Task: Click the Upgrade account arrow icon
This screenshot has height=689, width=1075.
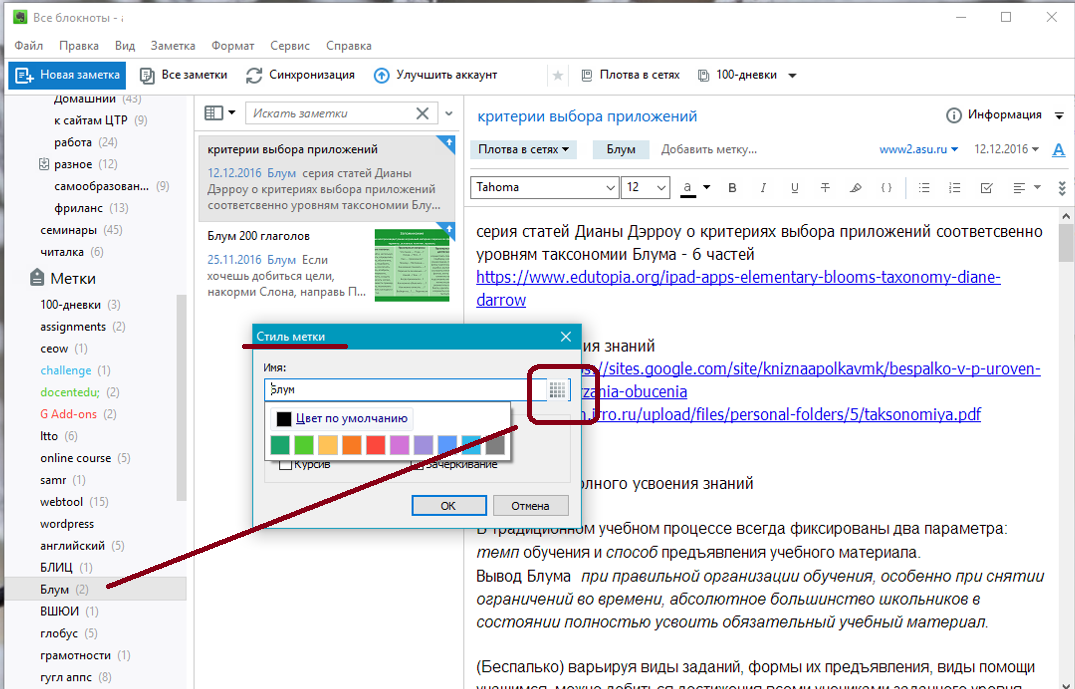Action: point(381,75)
